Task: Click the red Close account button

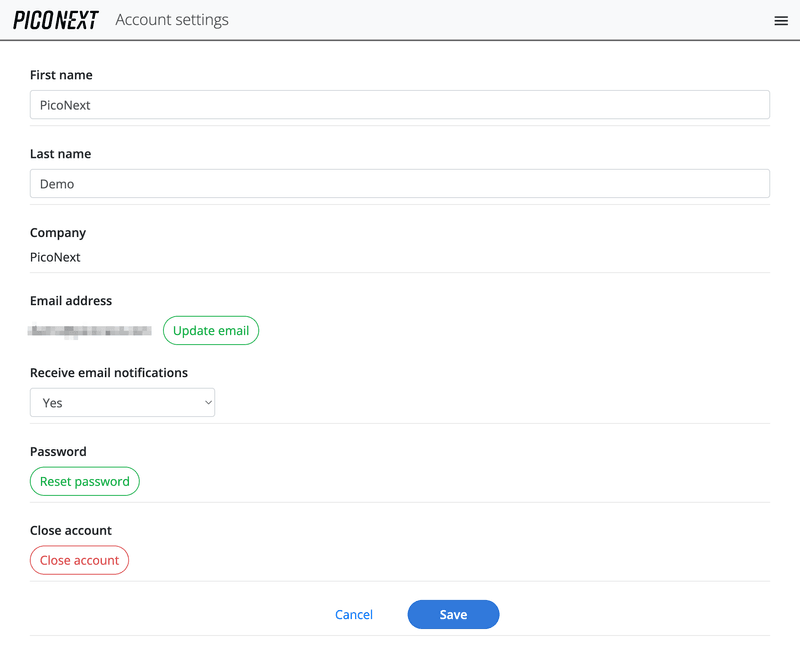Action: [x=80, y=560]
